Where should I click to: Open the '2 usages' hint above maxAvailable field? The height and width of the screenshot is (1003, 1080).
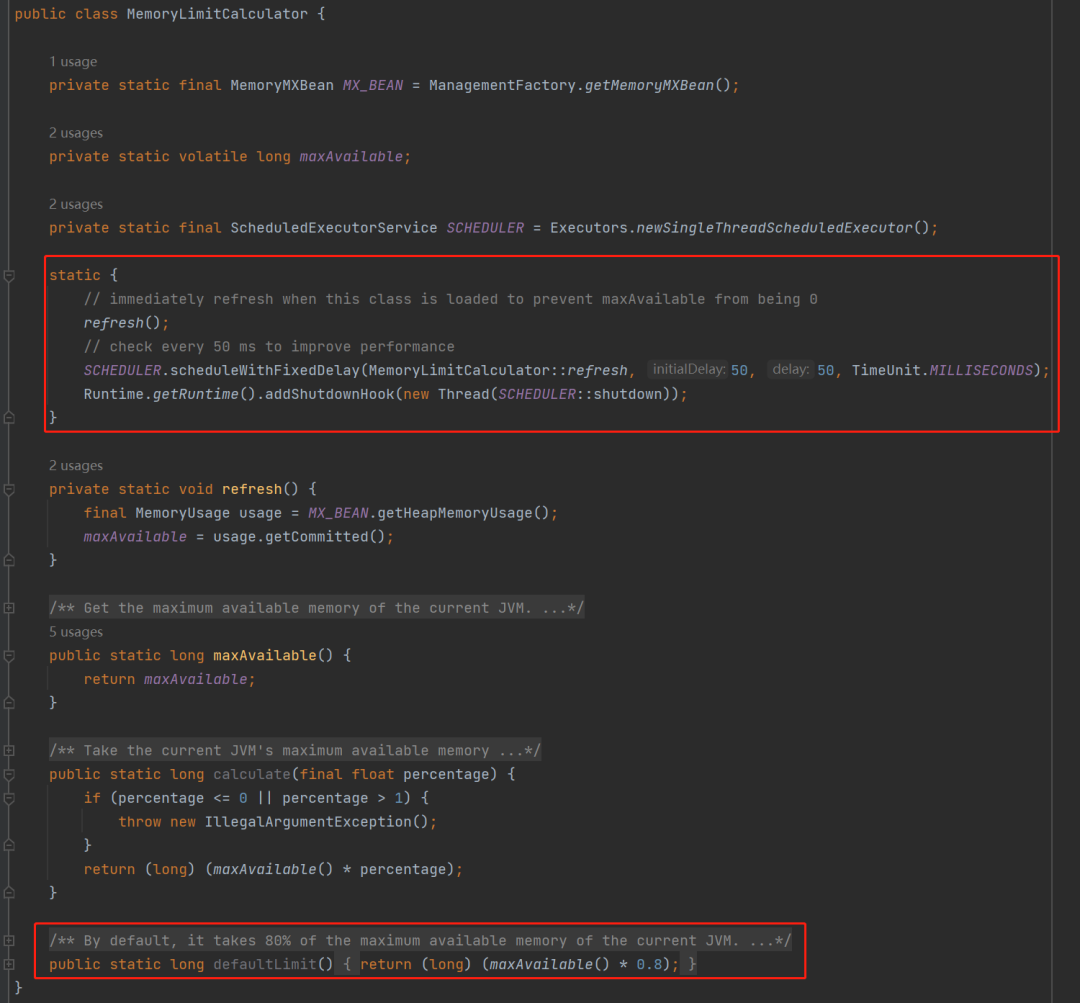point(76,133)
